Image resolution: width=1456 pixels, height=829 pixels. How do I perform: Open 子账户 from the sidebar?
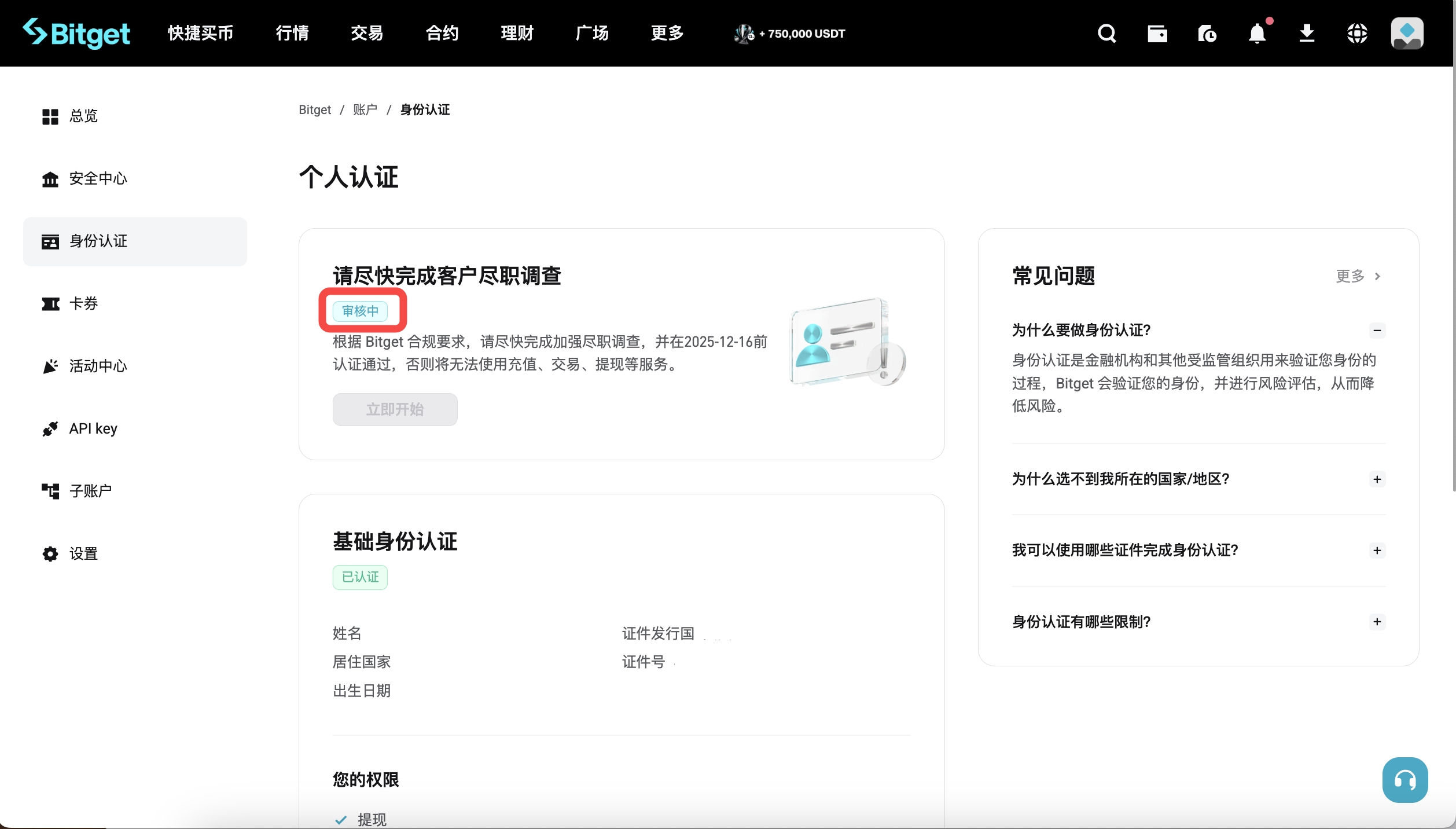pyautogui.click(x=90, y=490)
